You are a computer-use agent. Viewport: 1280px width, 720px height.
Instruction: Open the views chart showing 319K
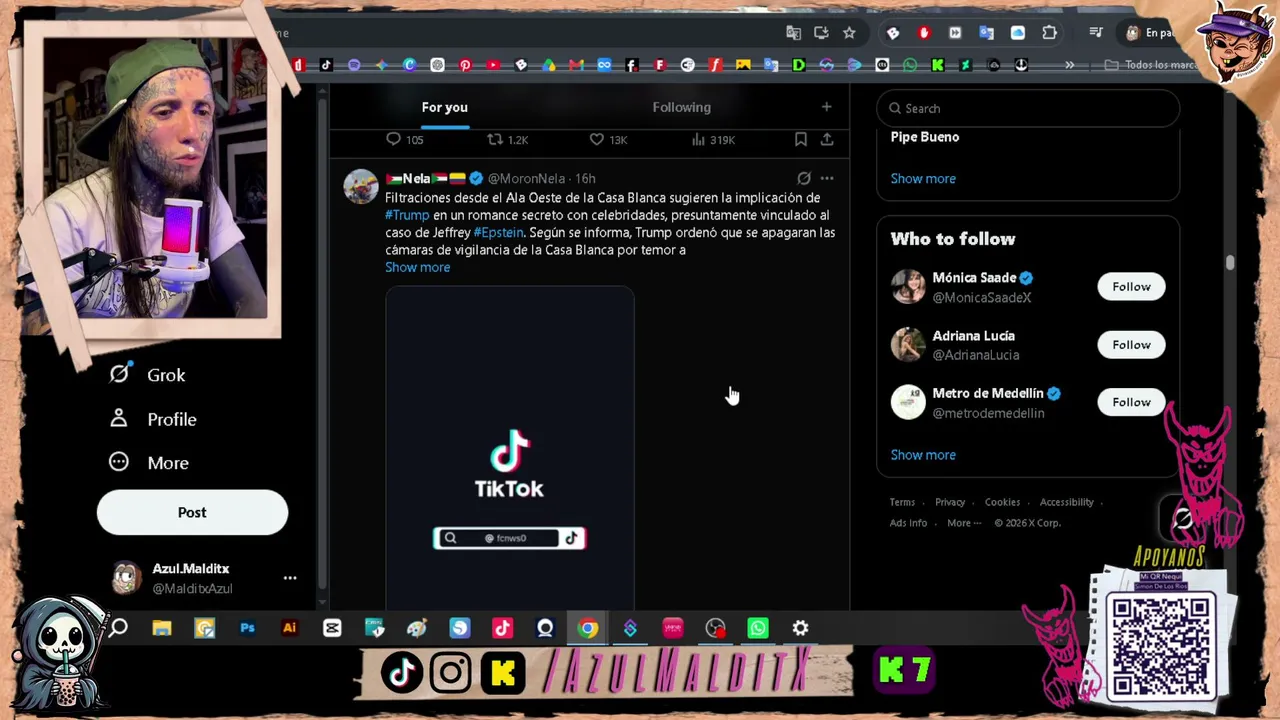pos(698,140)
